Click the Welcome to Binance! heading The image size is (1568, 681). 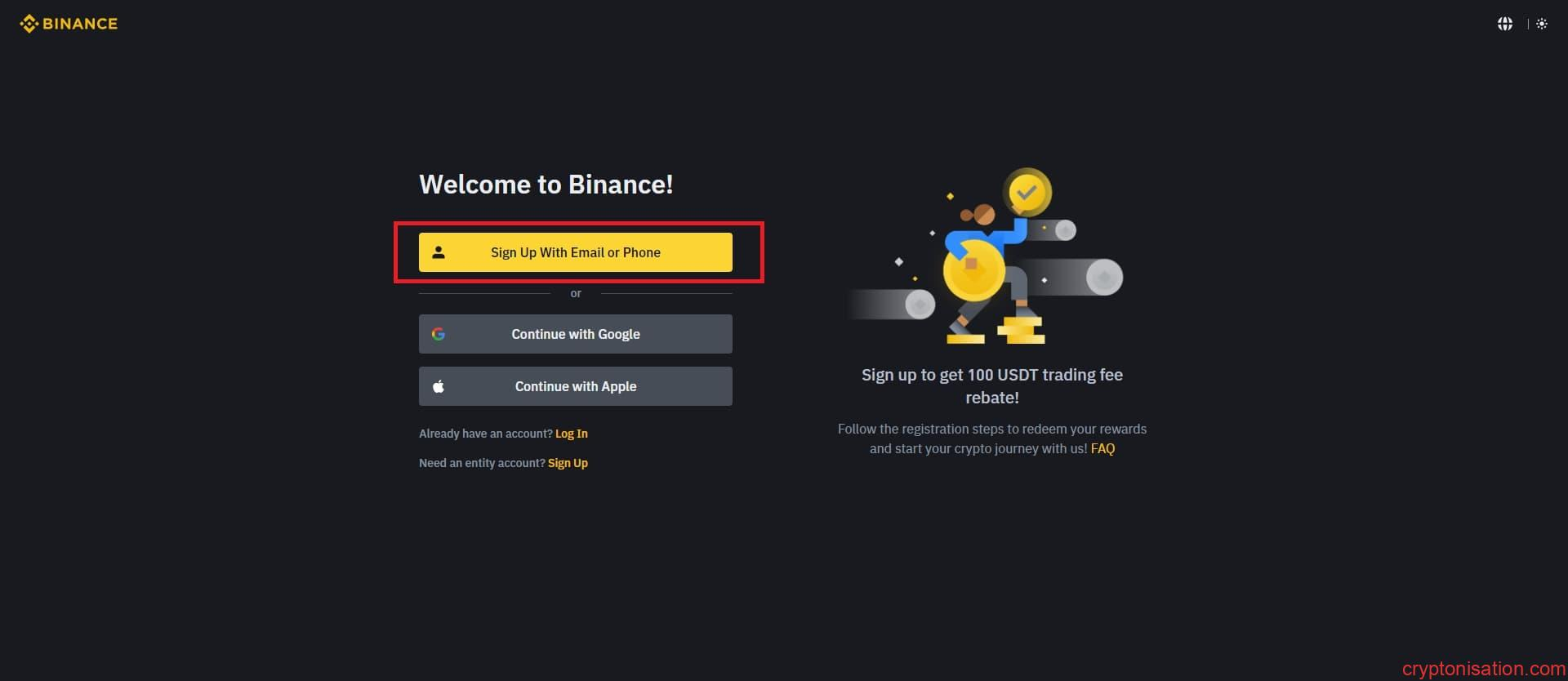pos(546,185)
